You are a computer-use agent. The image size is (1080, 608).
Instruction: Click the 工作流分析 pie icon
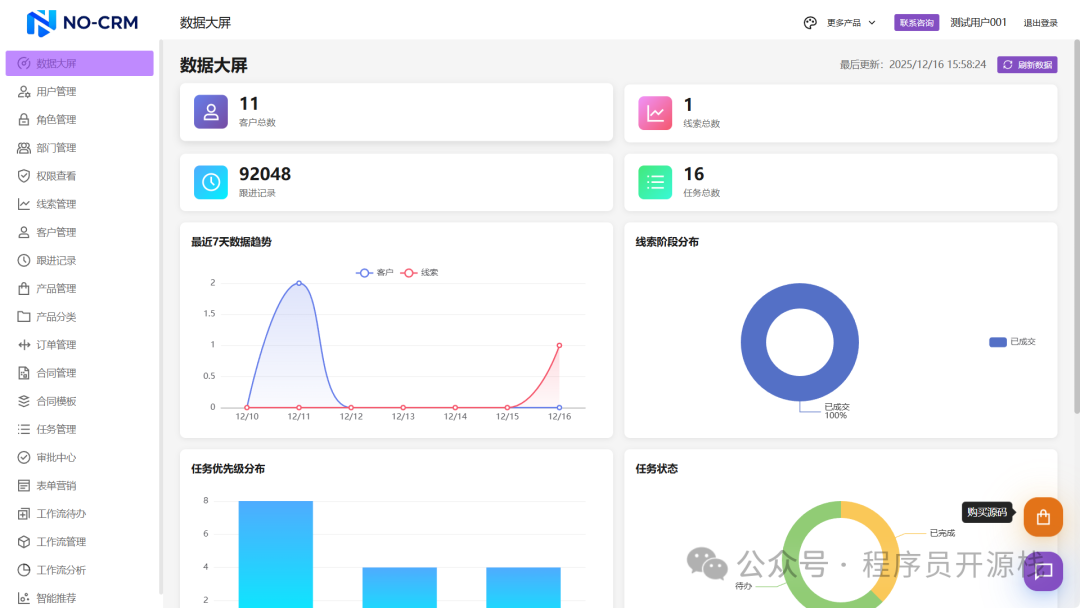tap(23, 570)
